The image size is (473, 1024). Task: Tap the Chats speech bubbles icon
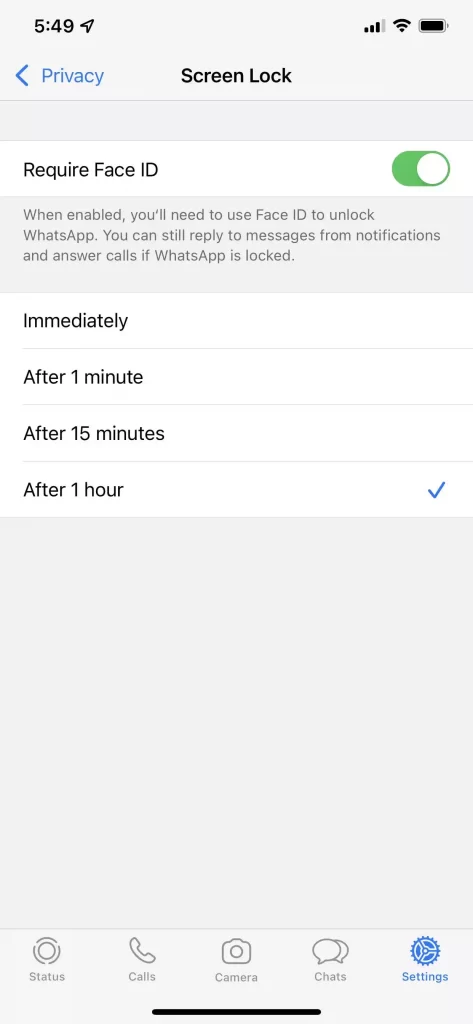click(x=330, y=952)
